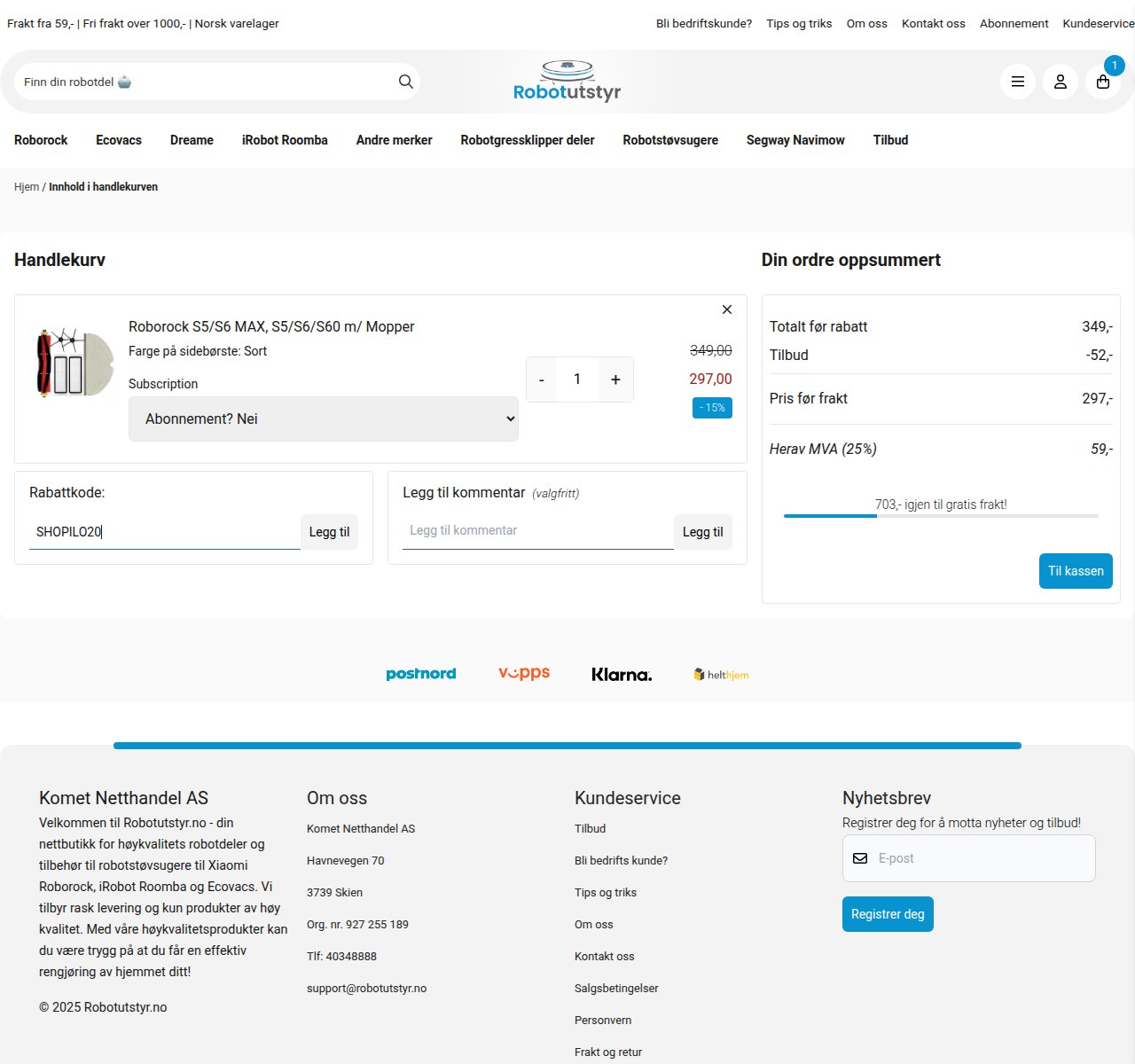
Task: Click the helthjem logo
Action: pos(721,675)
